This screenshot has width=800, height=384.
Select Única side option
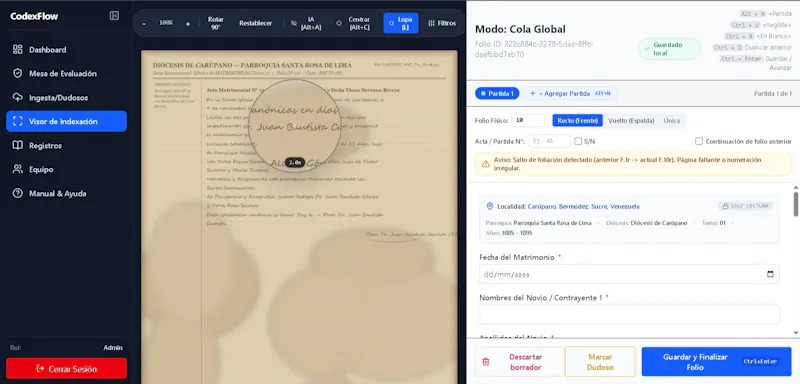[671, 120]
